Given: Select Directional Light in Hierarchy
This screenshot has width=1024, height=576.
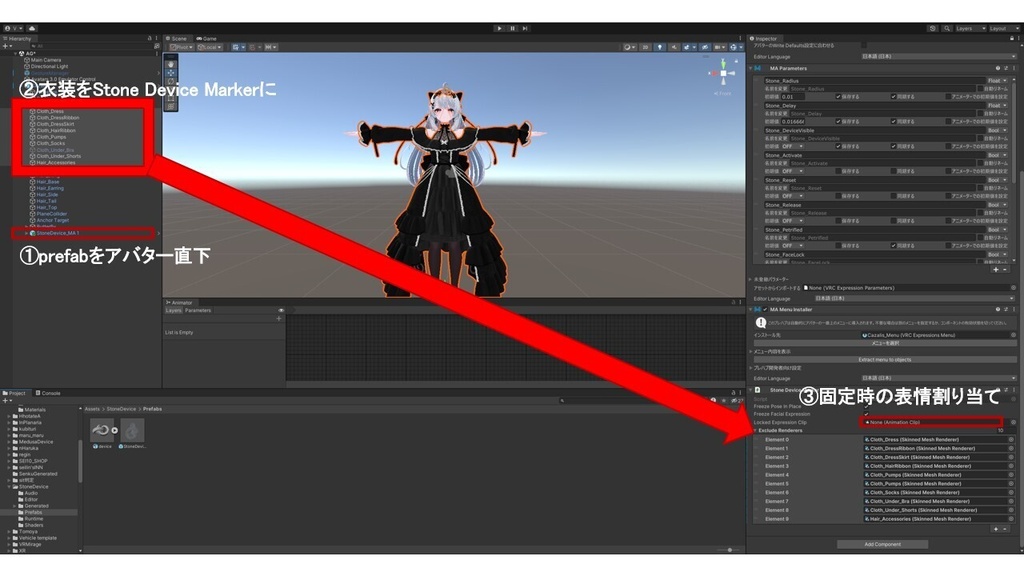Looking at the screenshot, I should click(49, 67).
